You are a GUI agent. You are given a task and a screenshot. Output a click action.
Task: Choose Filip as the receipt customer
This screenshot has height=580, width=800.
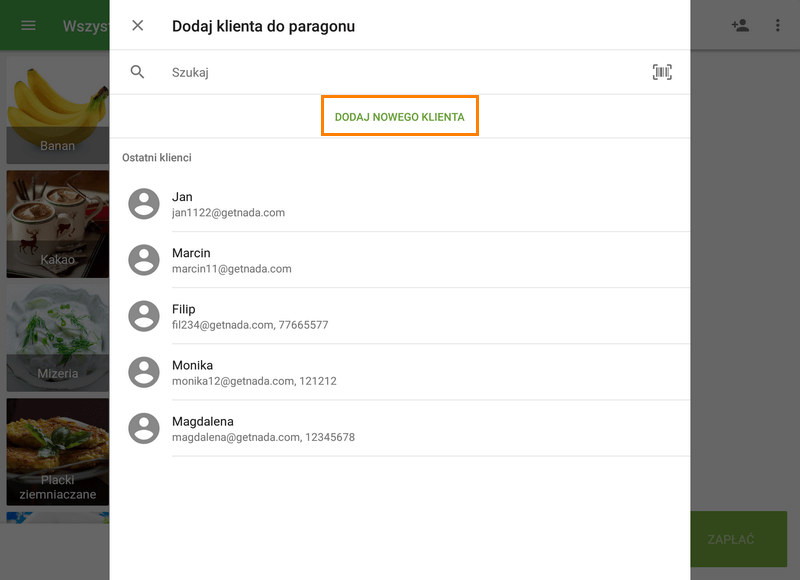pyautogui.click(x=400, y=316)
